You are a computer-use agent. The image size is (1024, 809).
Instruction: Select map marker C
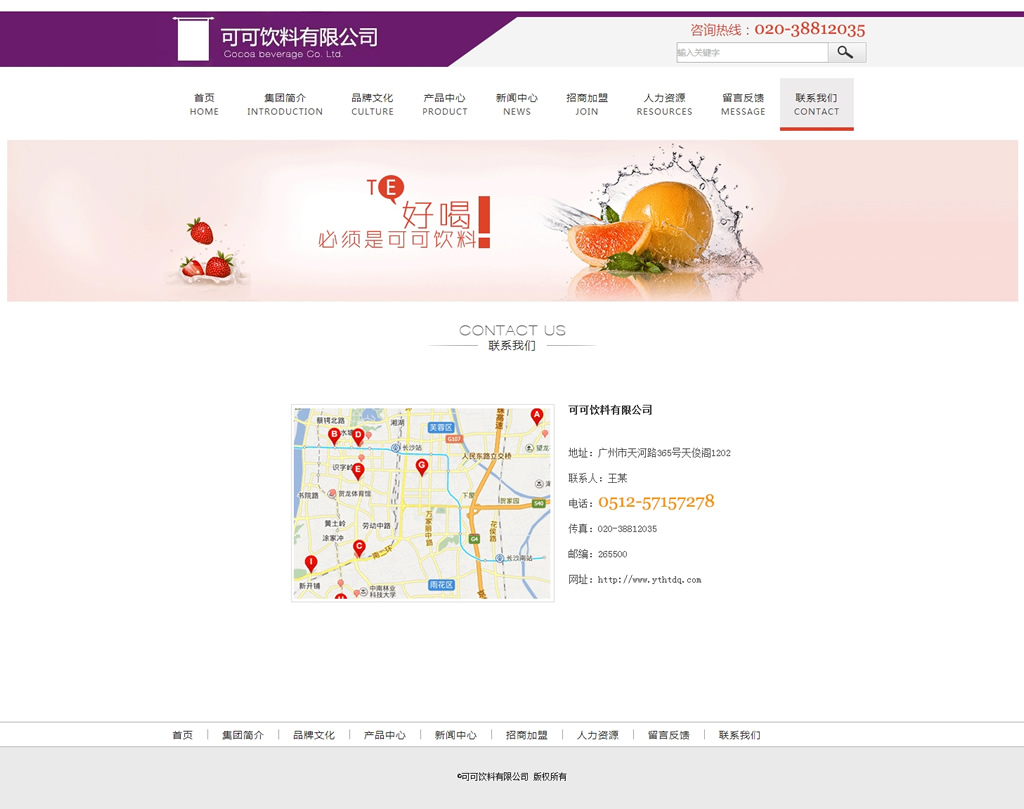click(359, 546)
